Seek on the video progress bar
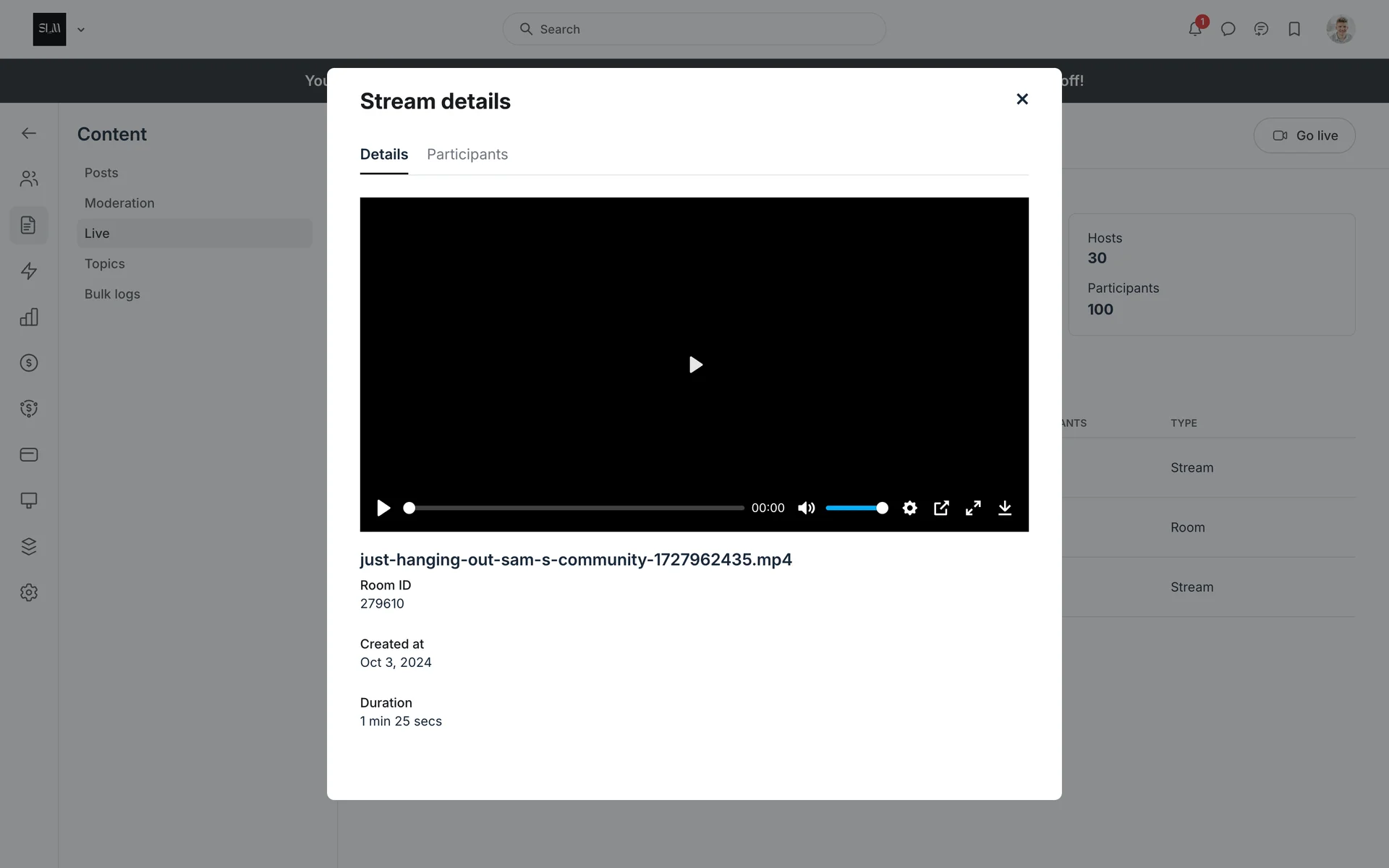Viewport: 1389px width, 868px height. [576, 508]
